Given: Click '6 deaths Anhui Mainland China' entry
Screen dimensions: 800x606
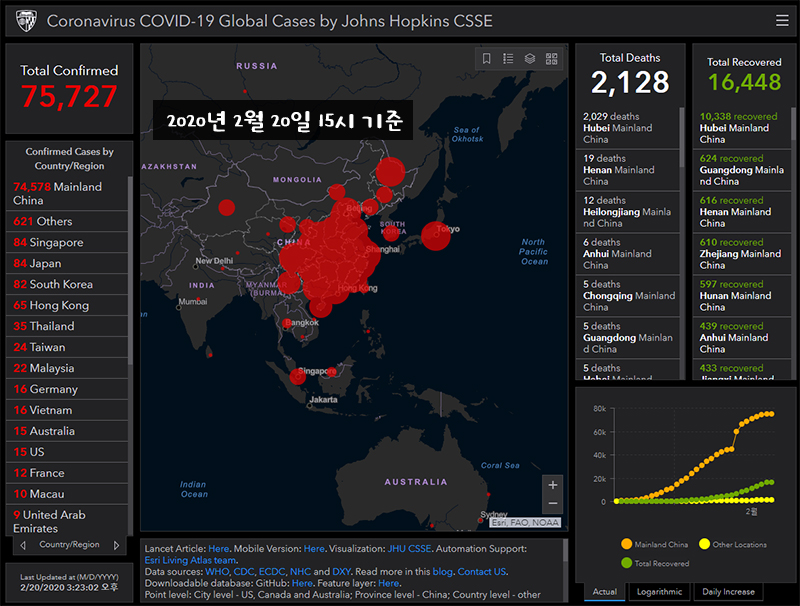Looking at the screenshot, I should (x=628, y=254).
